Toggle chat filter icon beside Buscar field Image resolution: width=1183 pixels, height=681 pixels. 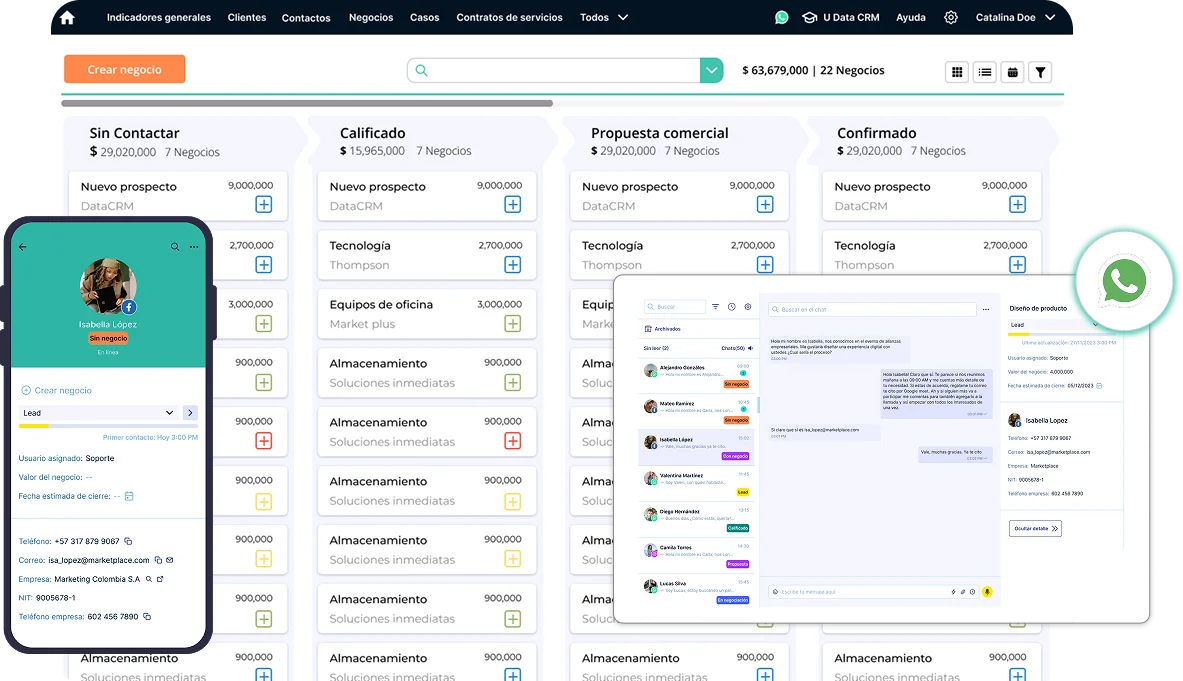pos(715,307)
